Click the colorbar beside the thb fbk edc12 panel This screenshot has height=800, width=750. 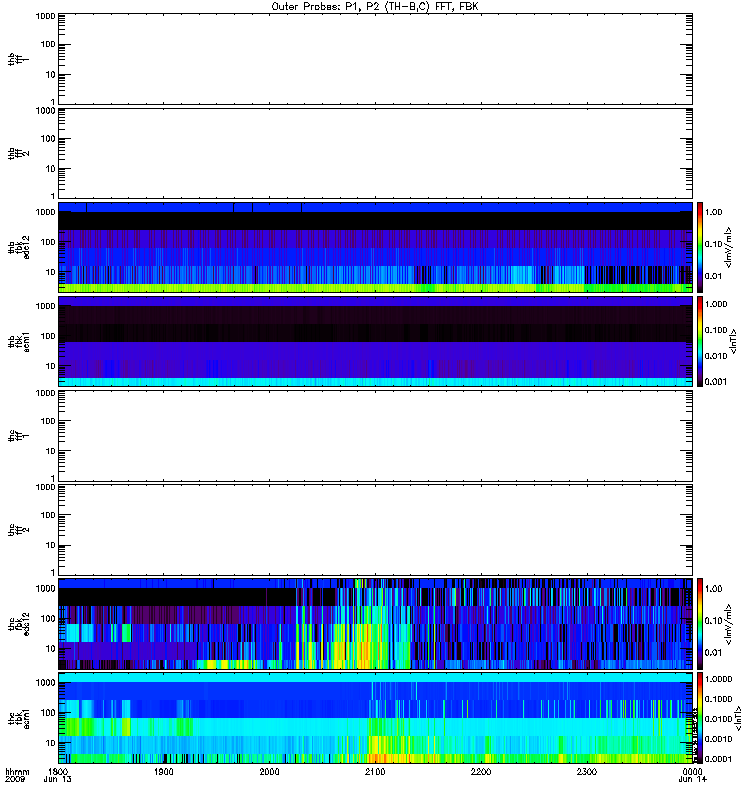[x=700, y=247]
